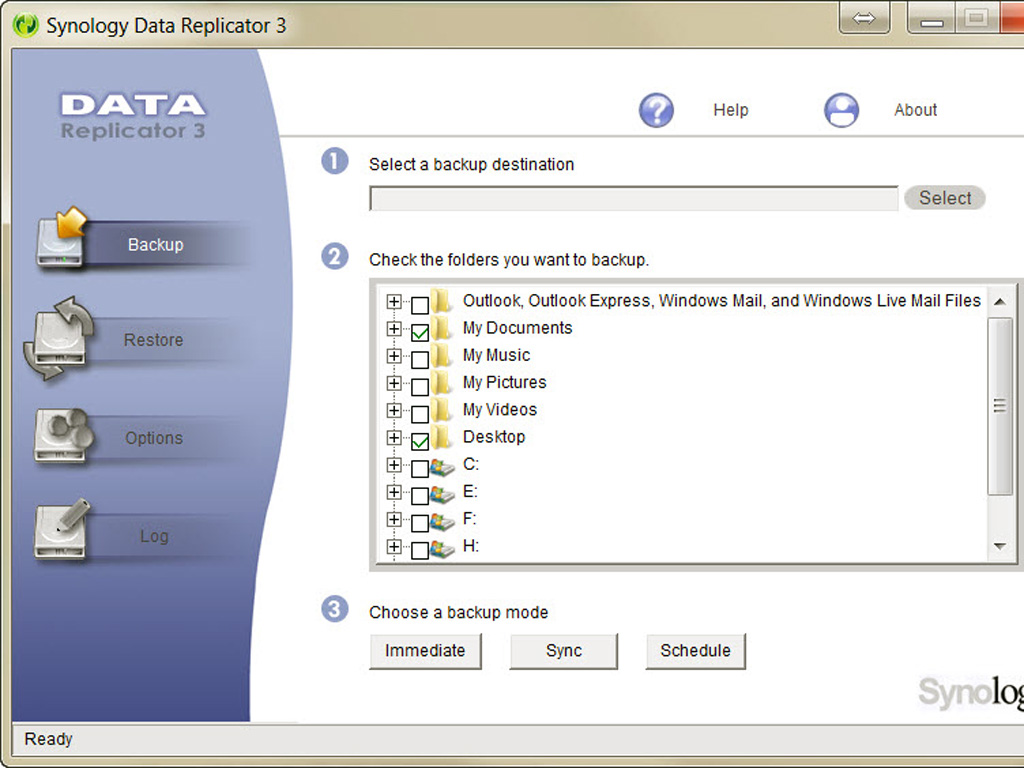Expand the My Documents tree node

394,328
